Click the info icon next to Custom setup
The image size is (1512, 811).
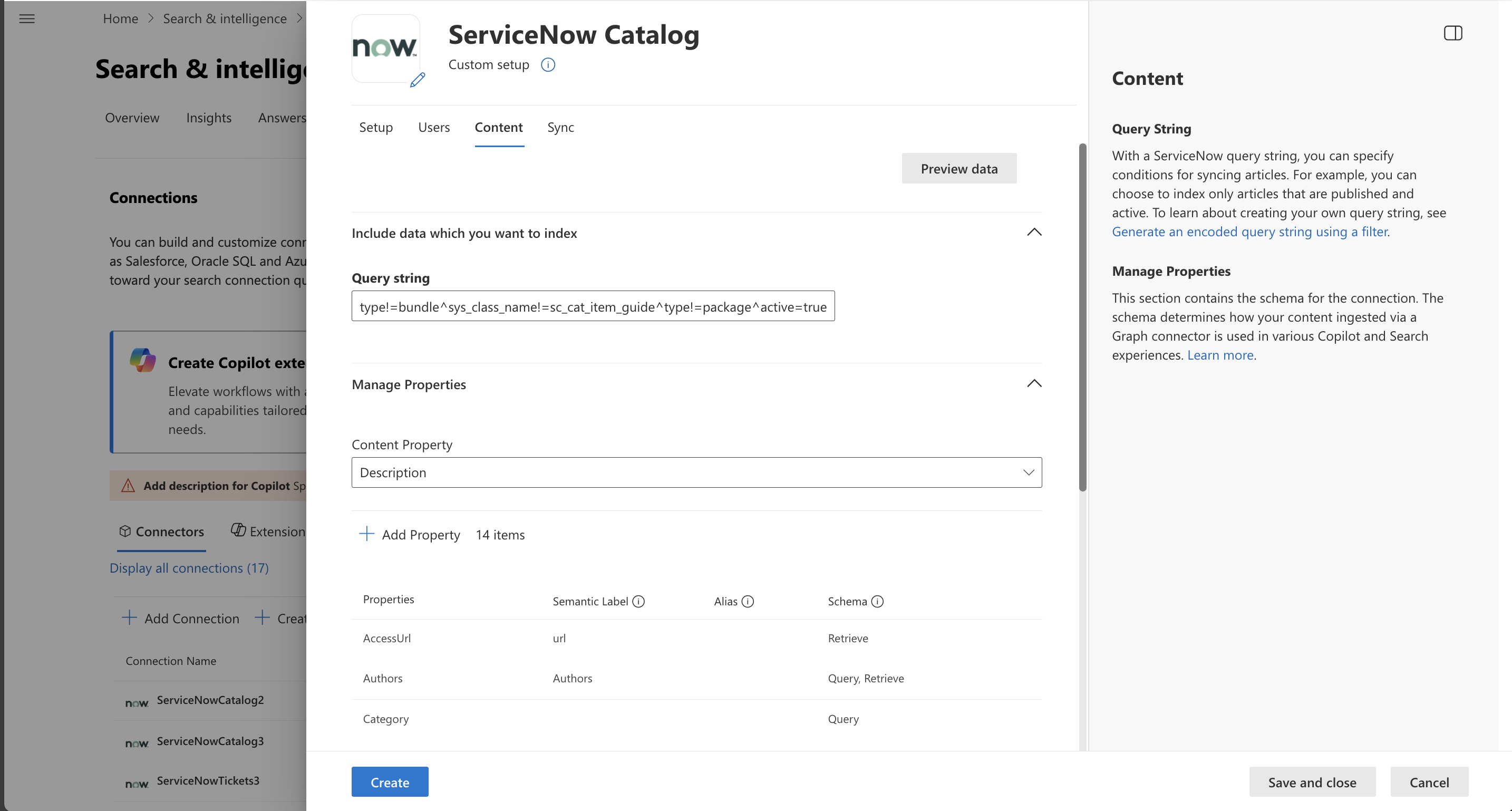coord(548,65)
